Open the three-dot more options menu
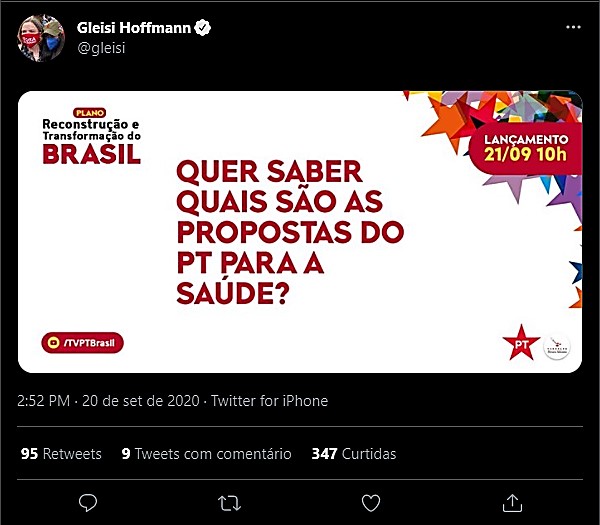 pyautogui.click(x=573, y=27)
